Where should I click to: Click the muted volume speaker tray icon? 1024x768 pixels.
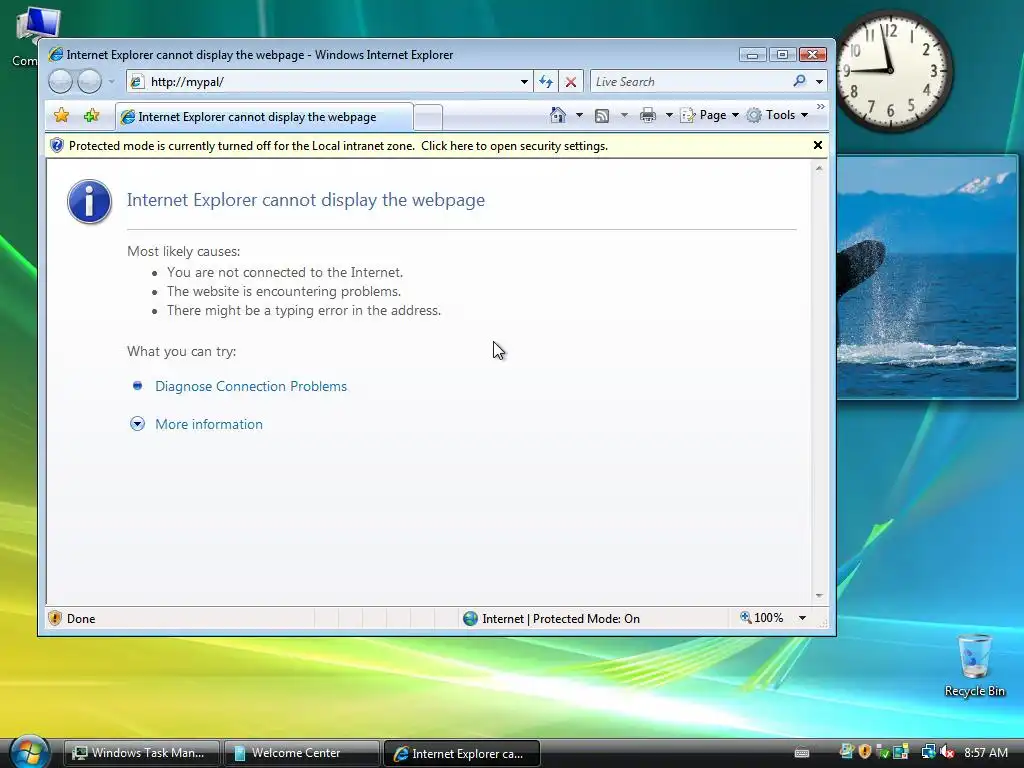tap(947, 752)
